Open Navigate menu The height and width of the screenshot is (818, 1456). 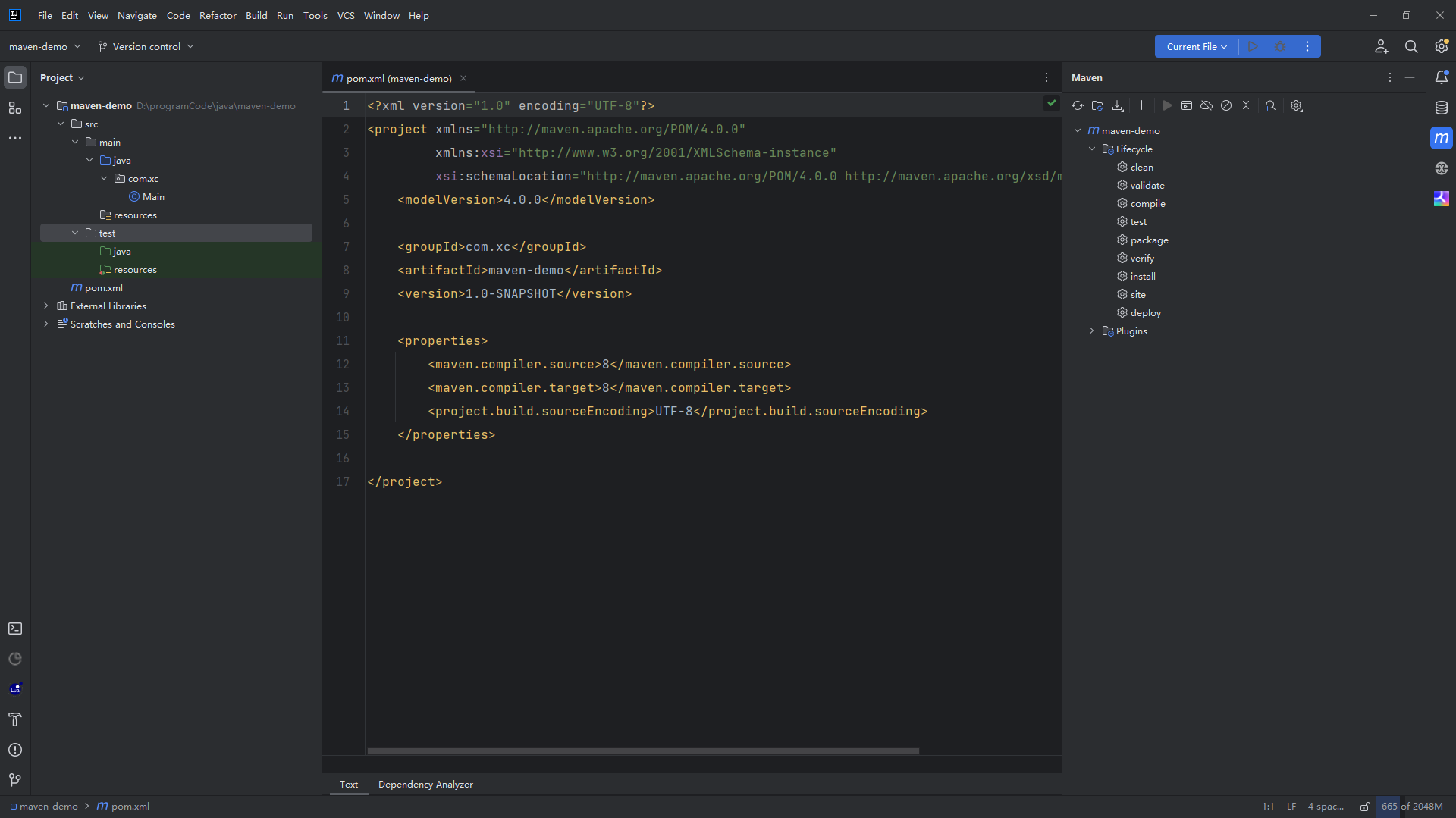[137, 15]
